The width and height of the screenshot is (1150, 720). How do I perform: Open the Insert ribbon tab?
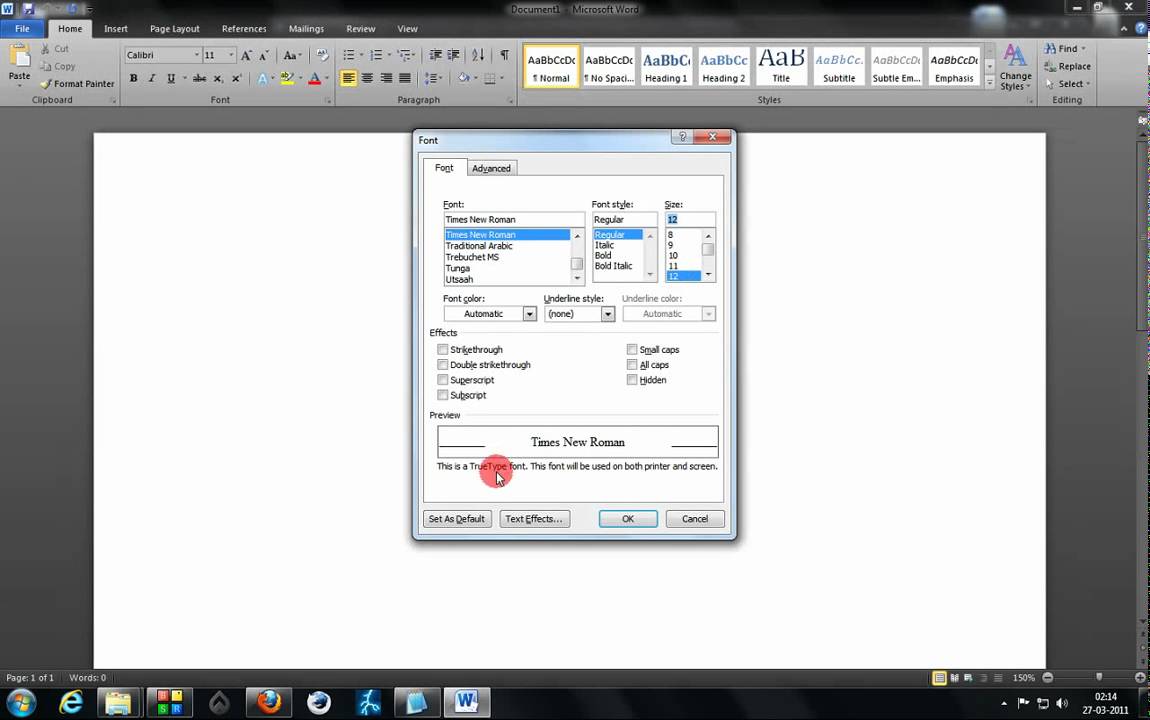pos(115,29)
